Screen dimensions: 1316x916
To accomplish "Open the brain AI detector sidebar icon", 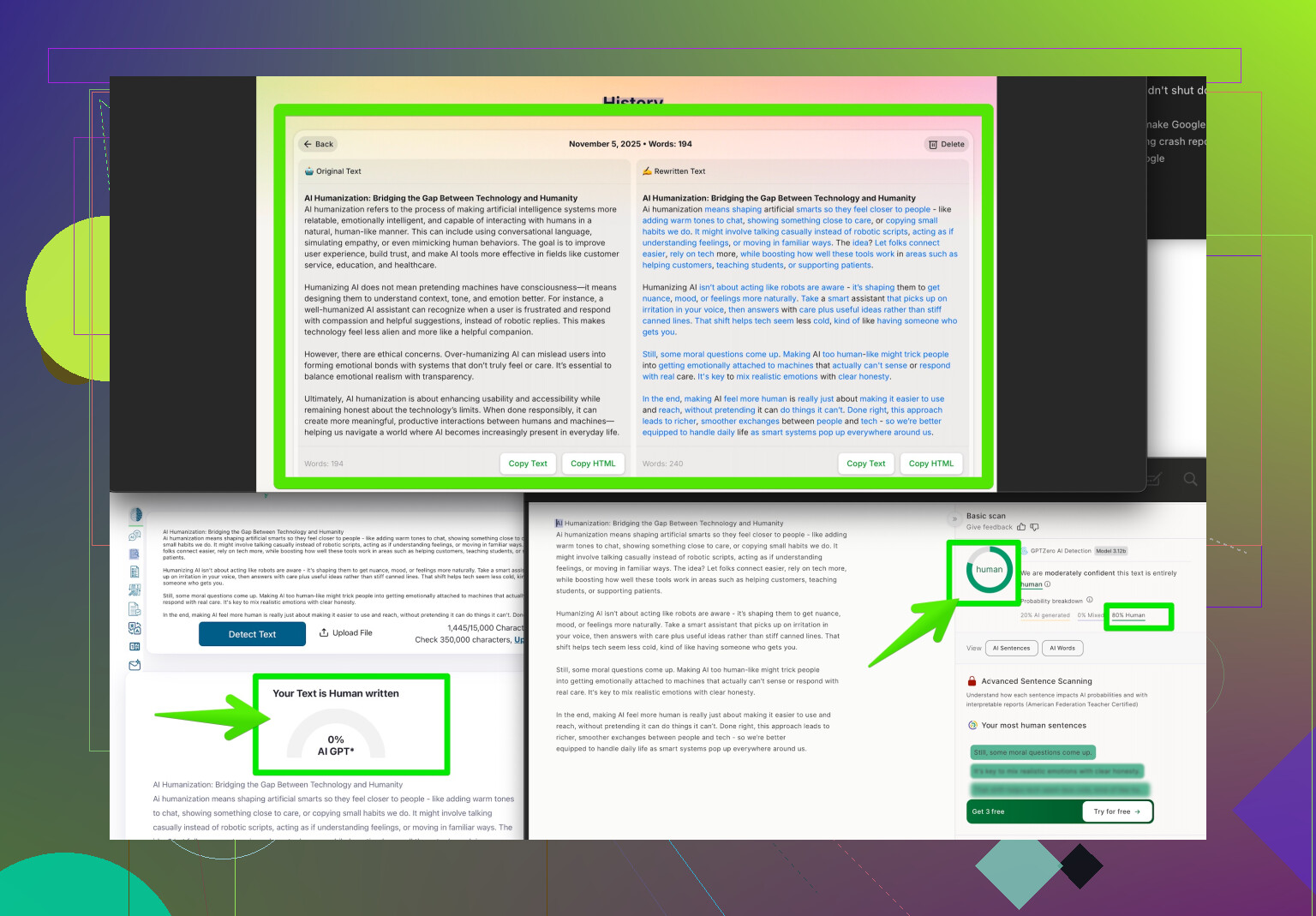I will [135, 515].
